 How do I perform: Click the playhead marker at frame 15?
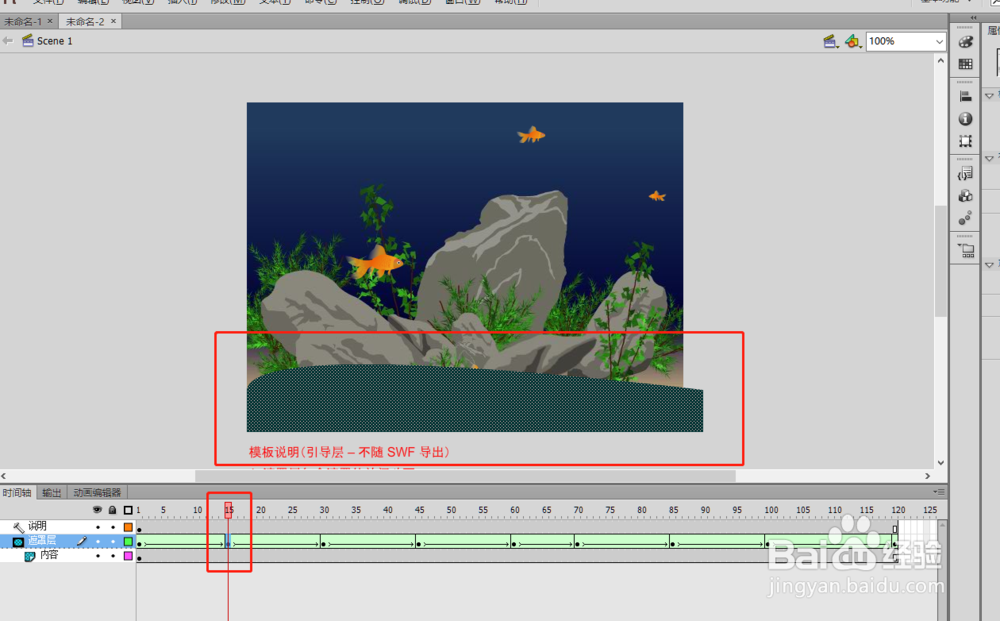[228, 510]
